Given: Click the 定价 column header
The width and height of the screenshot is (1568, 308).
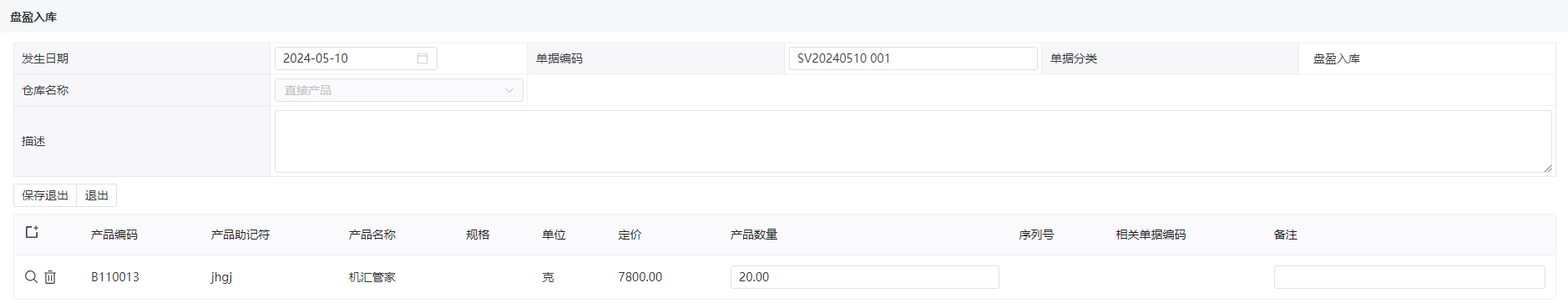Looking at the screenshot, I should (630, 235).
